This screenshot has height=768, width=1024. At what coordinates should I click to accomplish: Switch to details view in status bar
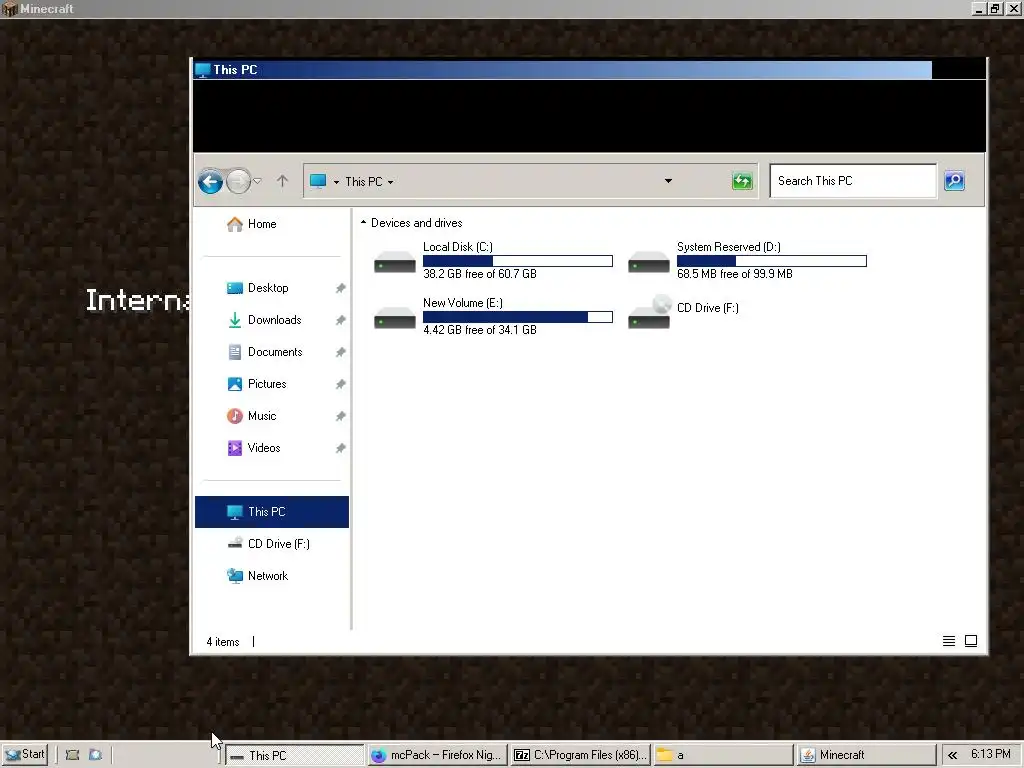[x=949, y=641]
